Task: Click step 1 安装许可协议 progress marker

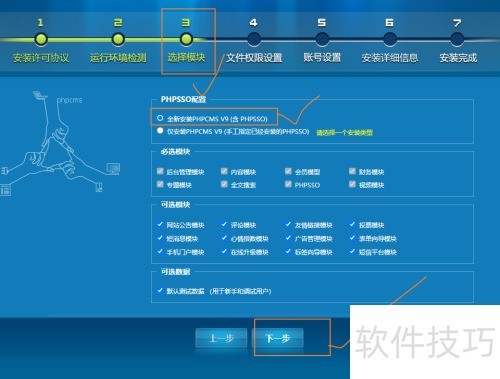Action: pos(41,39)
